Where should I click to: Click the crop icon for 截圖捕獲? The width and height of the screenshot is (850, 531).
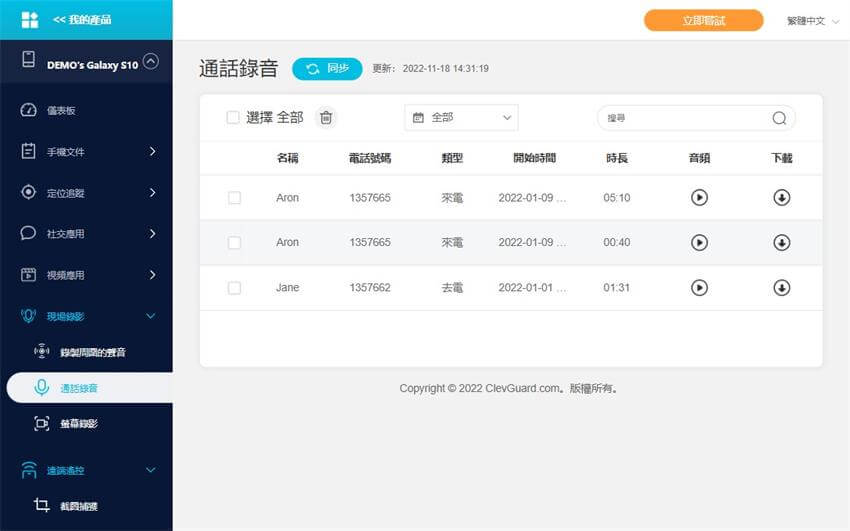point(42,506)
